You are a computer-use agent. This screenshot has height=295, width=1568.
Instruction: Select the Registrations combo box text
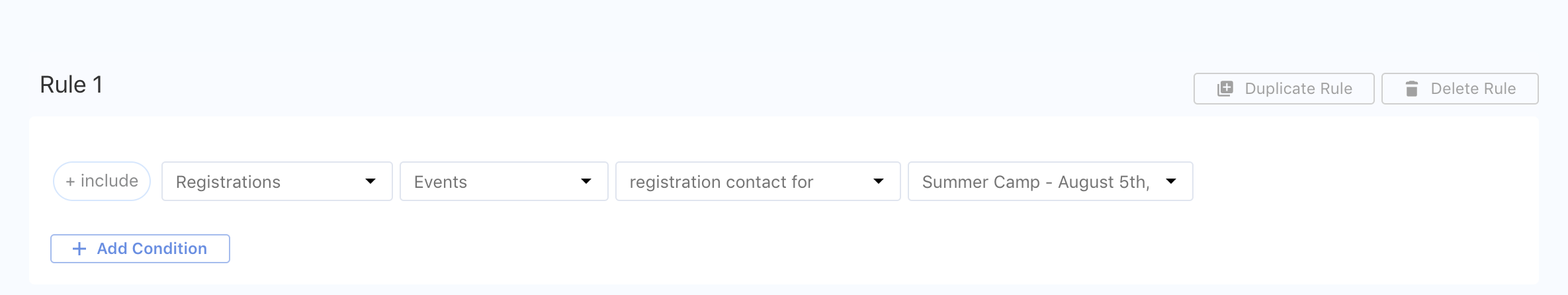[228, 182]
